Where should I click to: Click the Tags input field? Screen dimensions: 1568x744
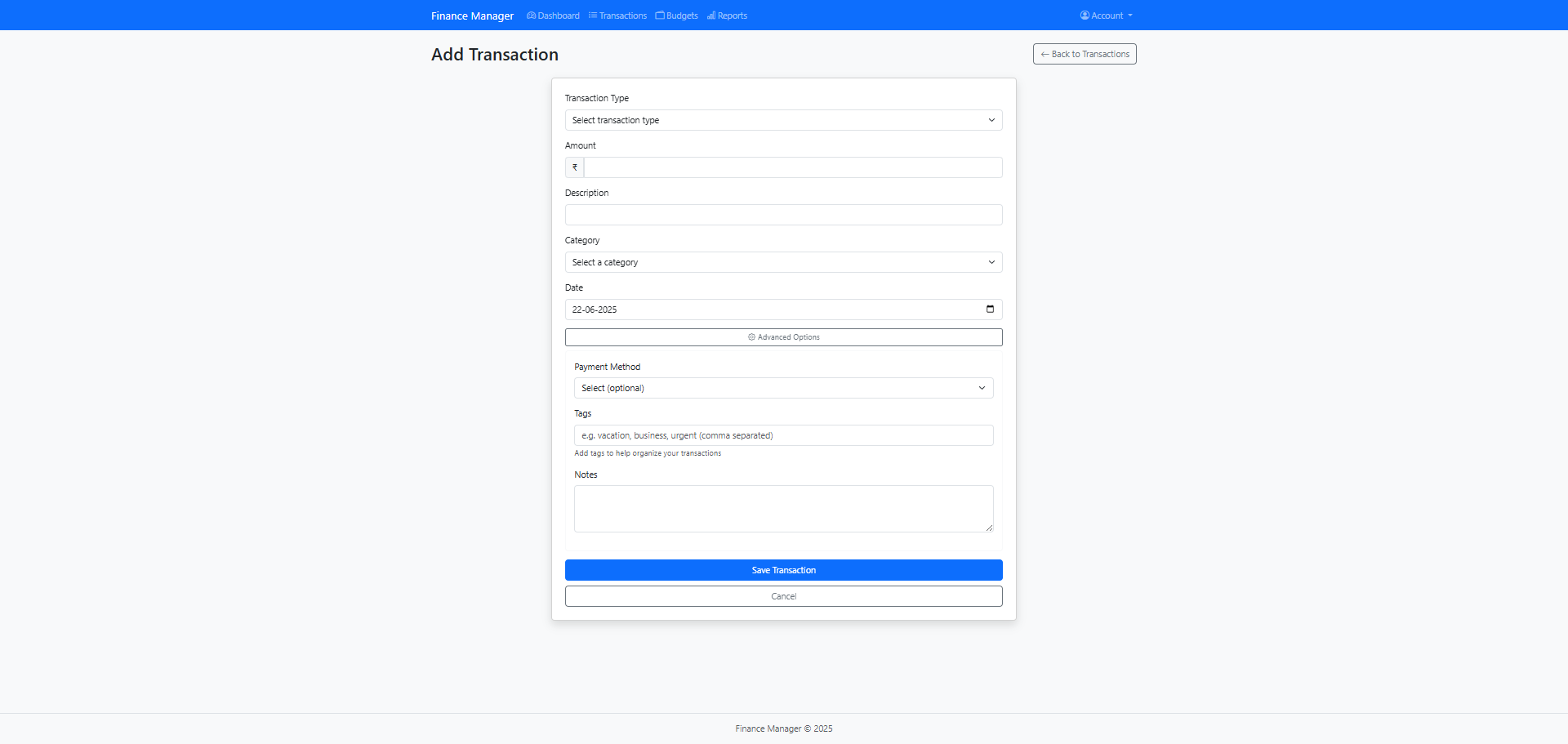783,435
